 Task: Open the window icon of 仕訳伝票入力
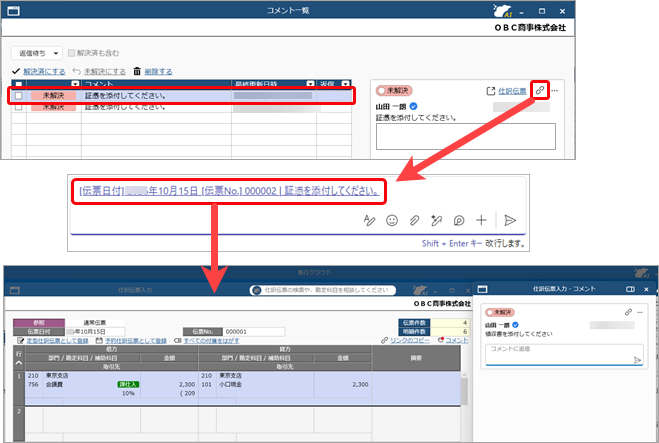[x=15, y=290]
